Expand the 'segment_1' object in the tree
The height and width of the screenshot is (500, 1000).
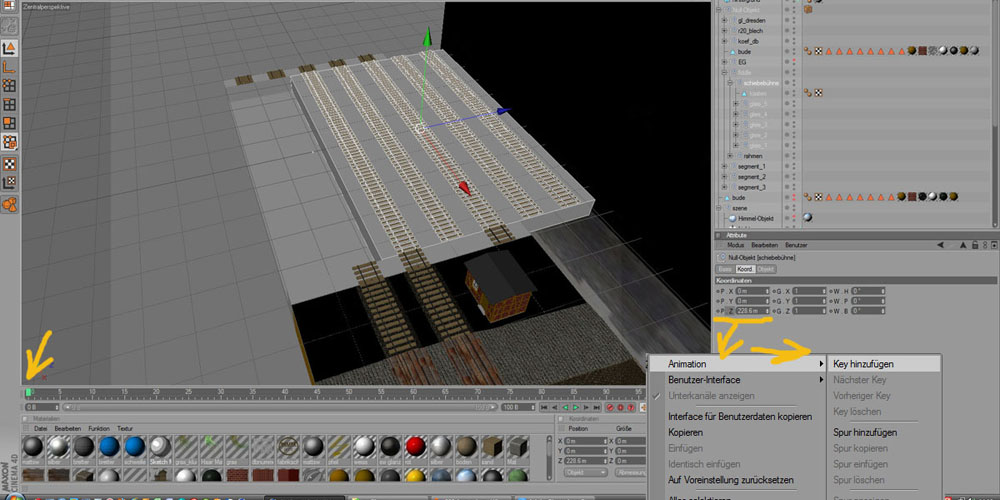(x=723, y=166)
